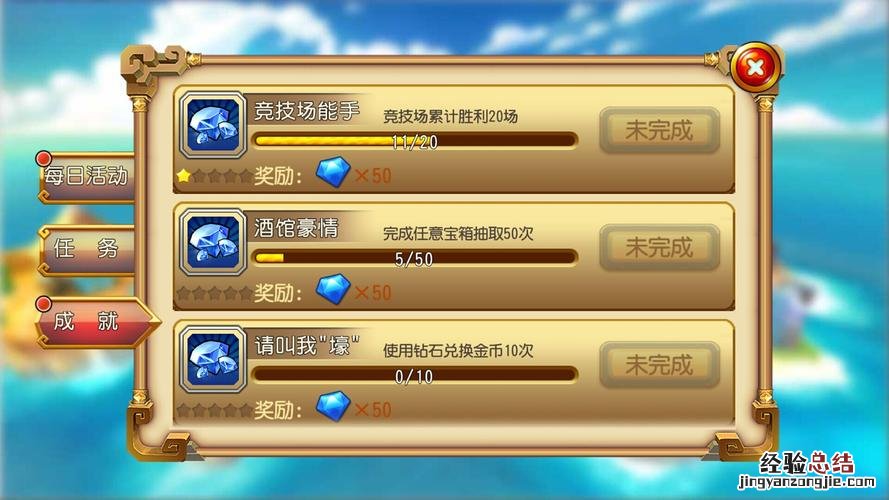Click the red notification dot on 每日活动
Viewport: 889px width, 500px height.
pyautogui.click(x=44, y=158)
